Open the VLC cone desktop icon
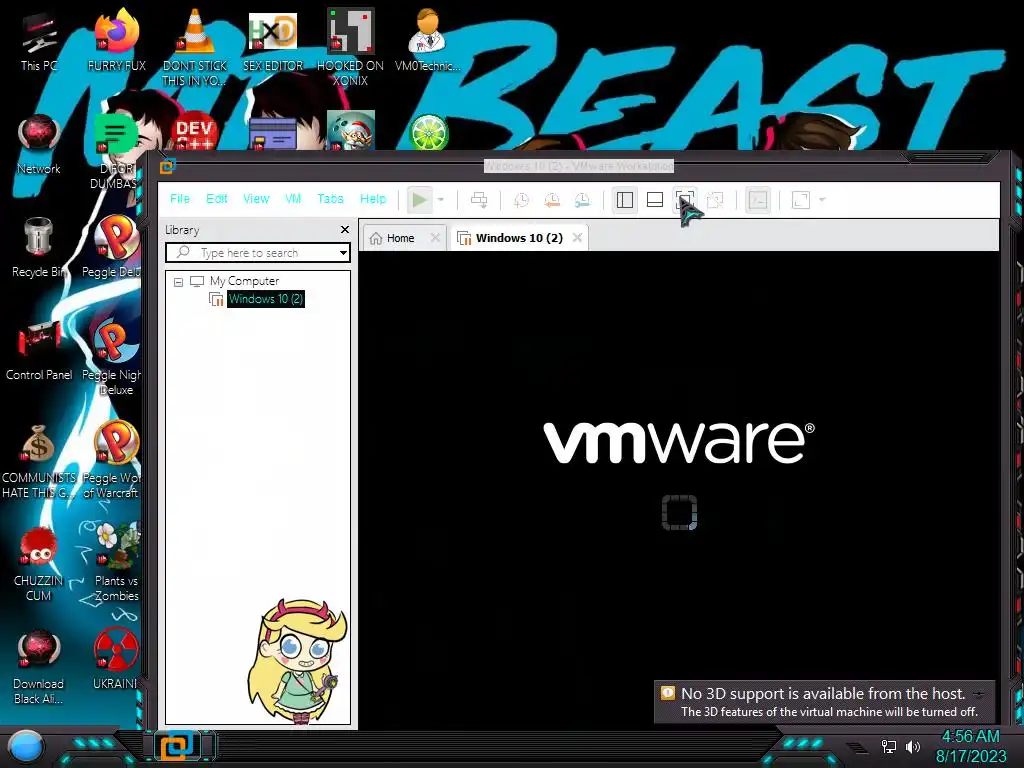 pyautogui.click(x=195, y=47)
